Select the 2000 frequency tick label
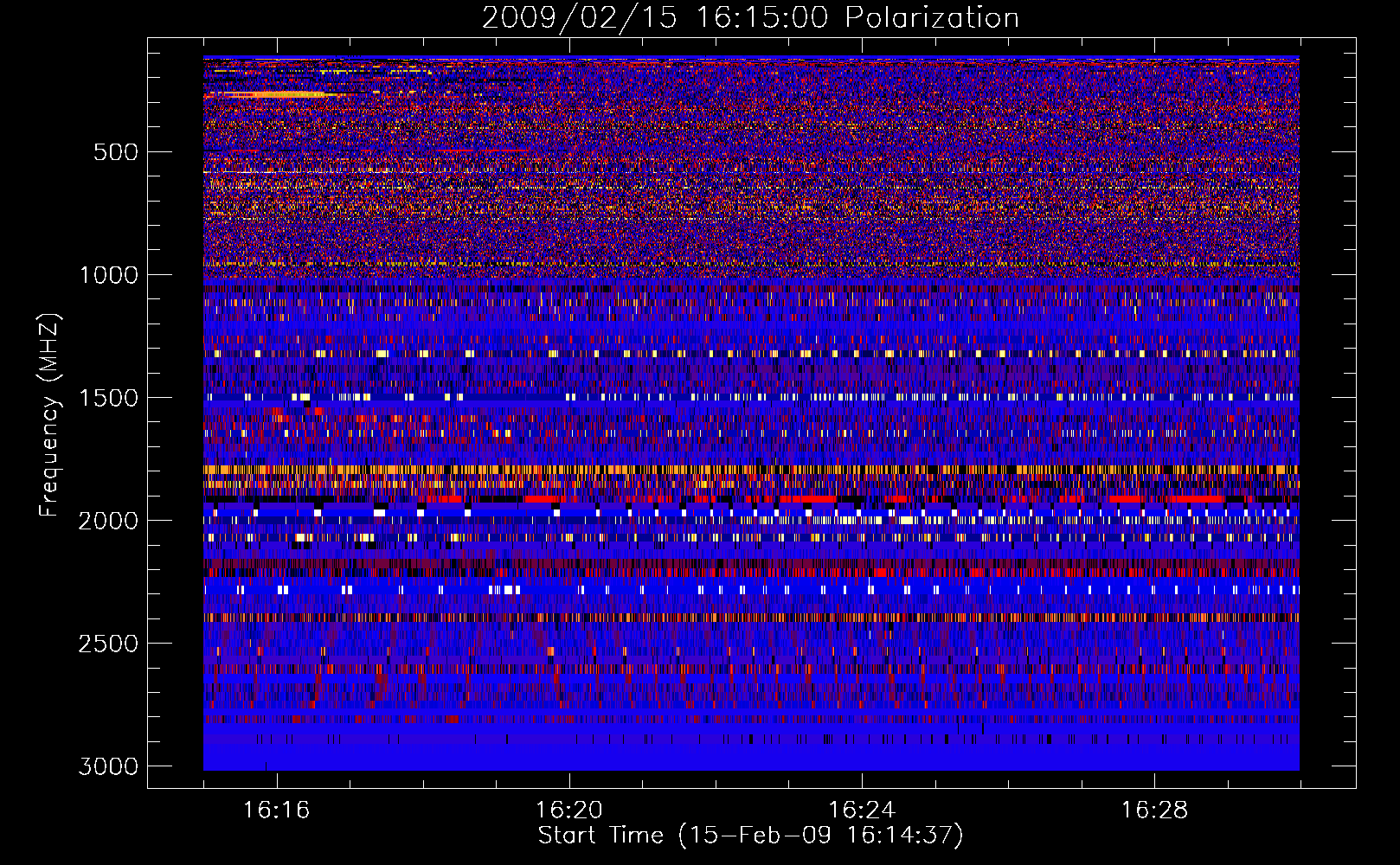Screen dimensions: 1400x865 108,521
